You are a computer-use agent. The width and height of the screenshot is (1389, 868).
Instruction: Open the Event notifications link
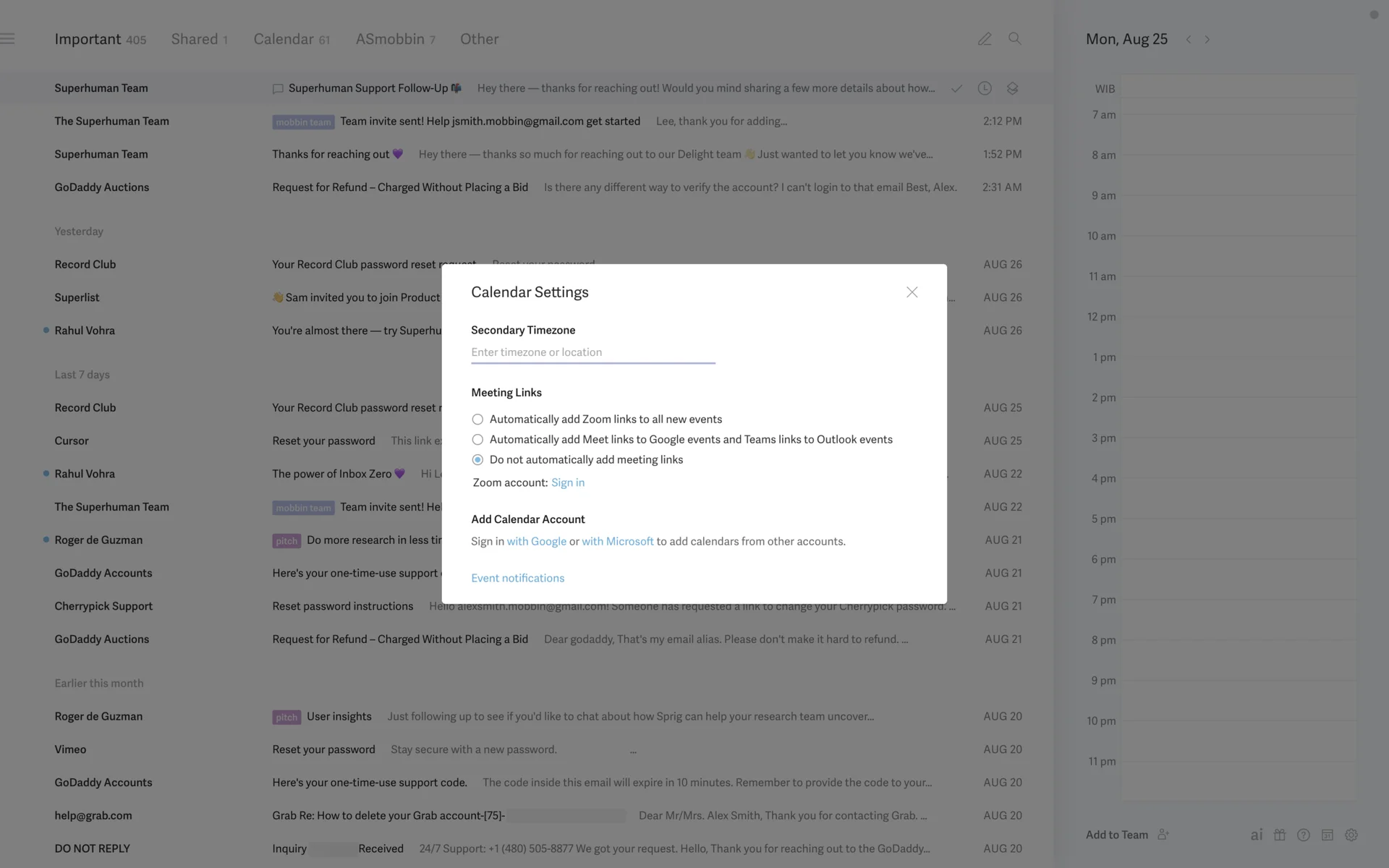pyautogui.click(x=517, y=578)
